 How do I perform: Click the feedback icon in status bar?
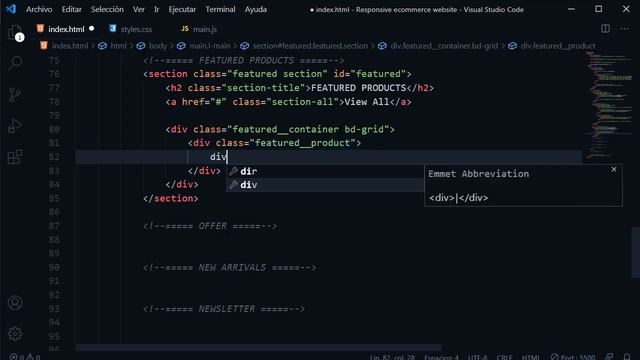610,357
